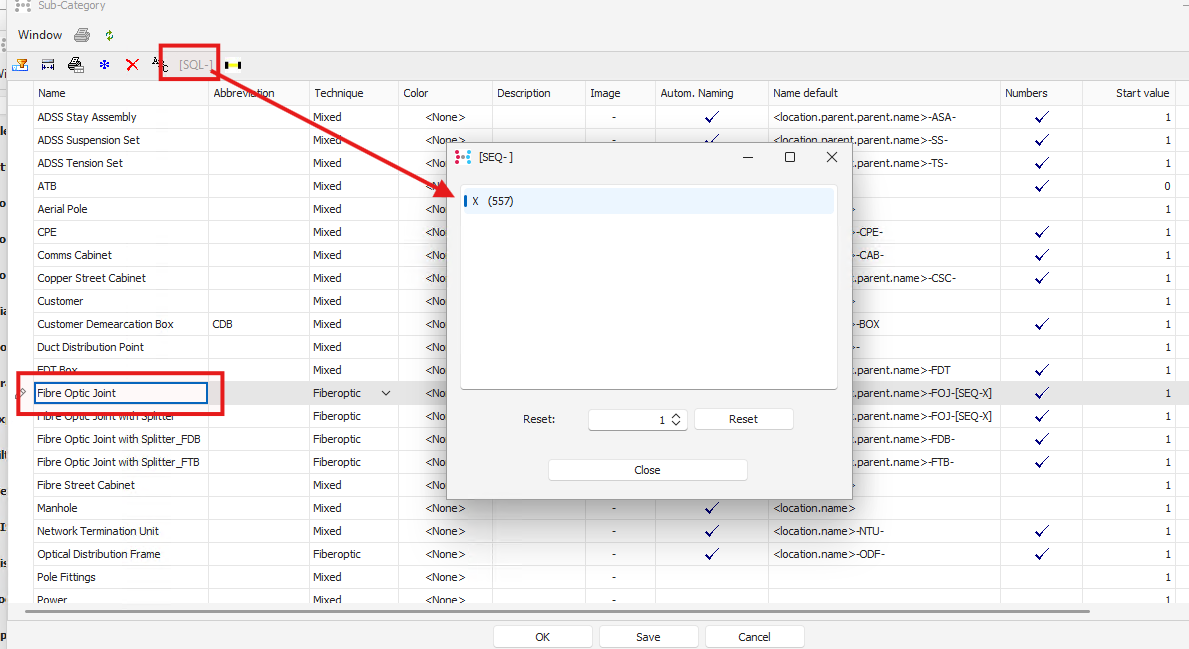Toggle Numbers checkmark for ADSS Stay Assembly
Viewport: 1189px width, 649px height.
pyautogui.click(x=1042, y=117)
